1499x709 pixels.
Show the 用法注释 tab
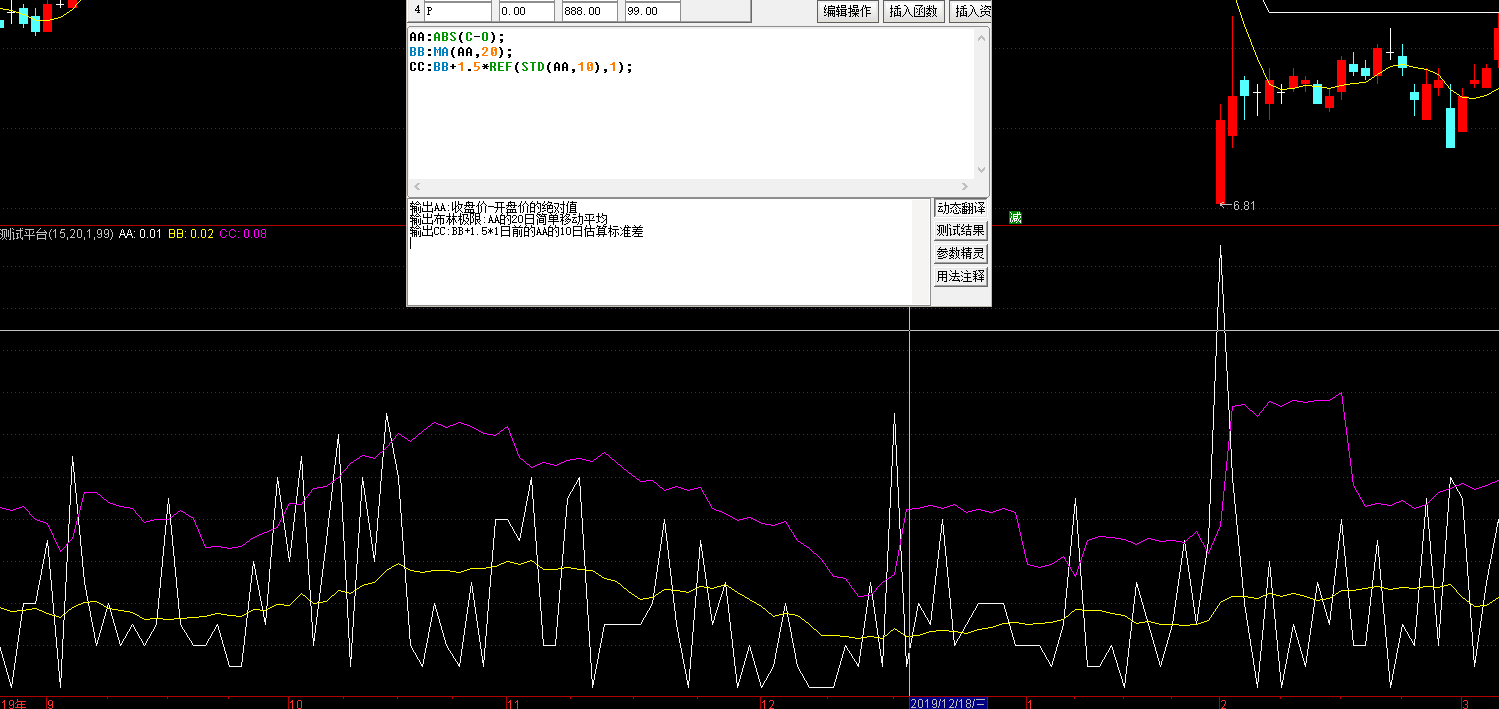960,276
